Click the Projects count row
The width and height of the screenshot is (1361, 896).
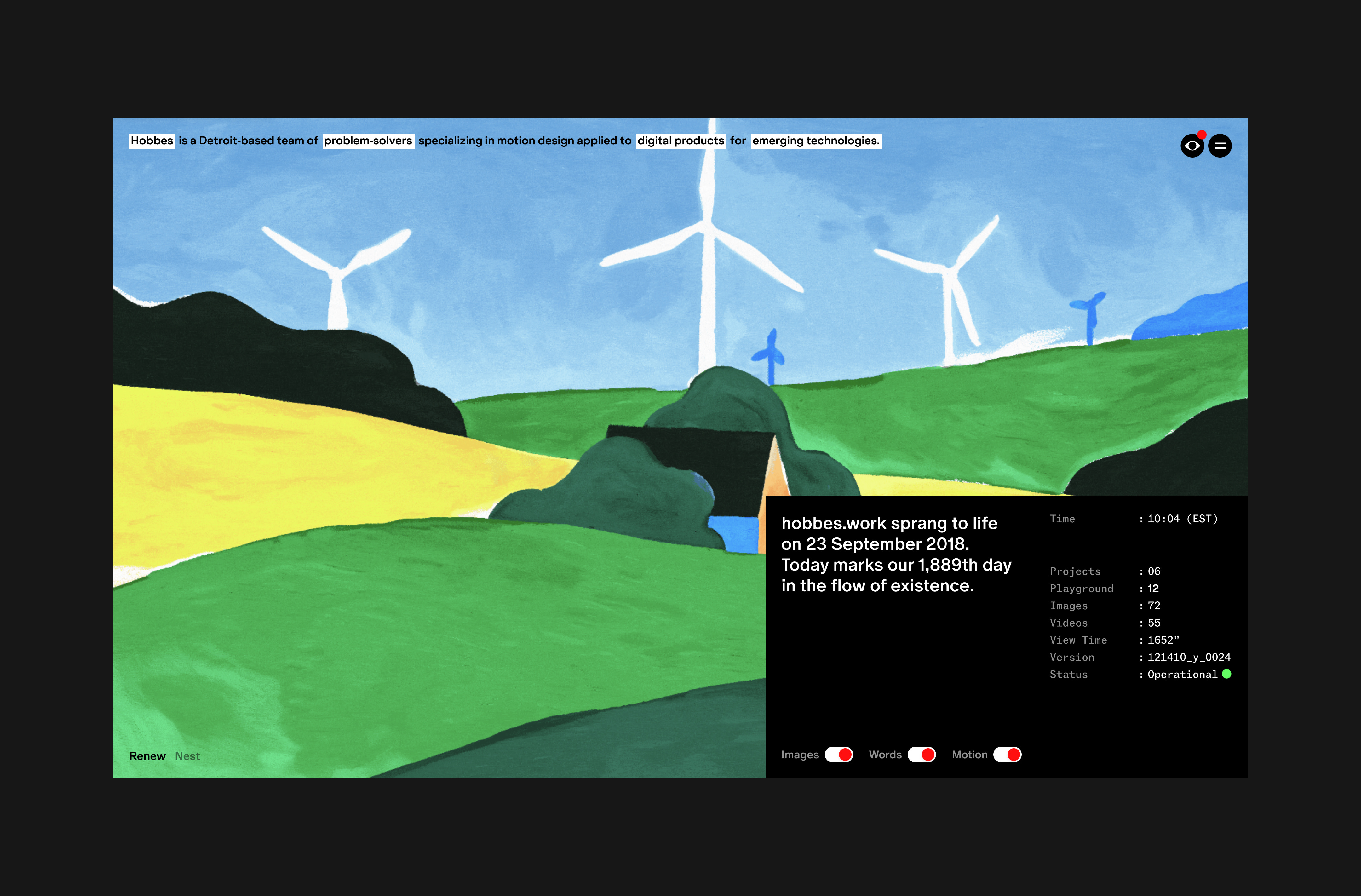pos(1075,571)
